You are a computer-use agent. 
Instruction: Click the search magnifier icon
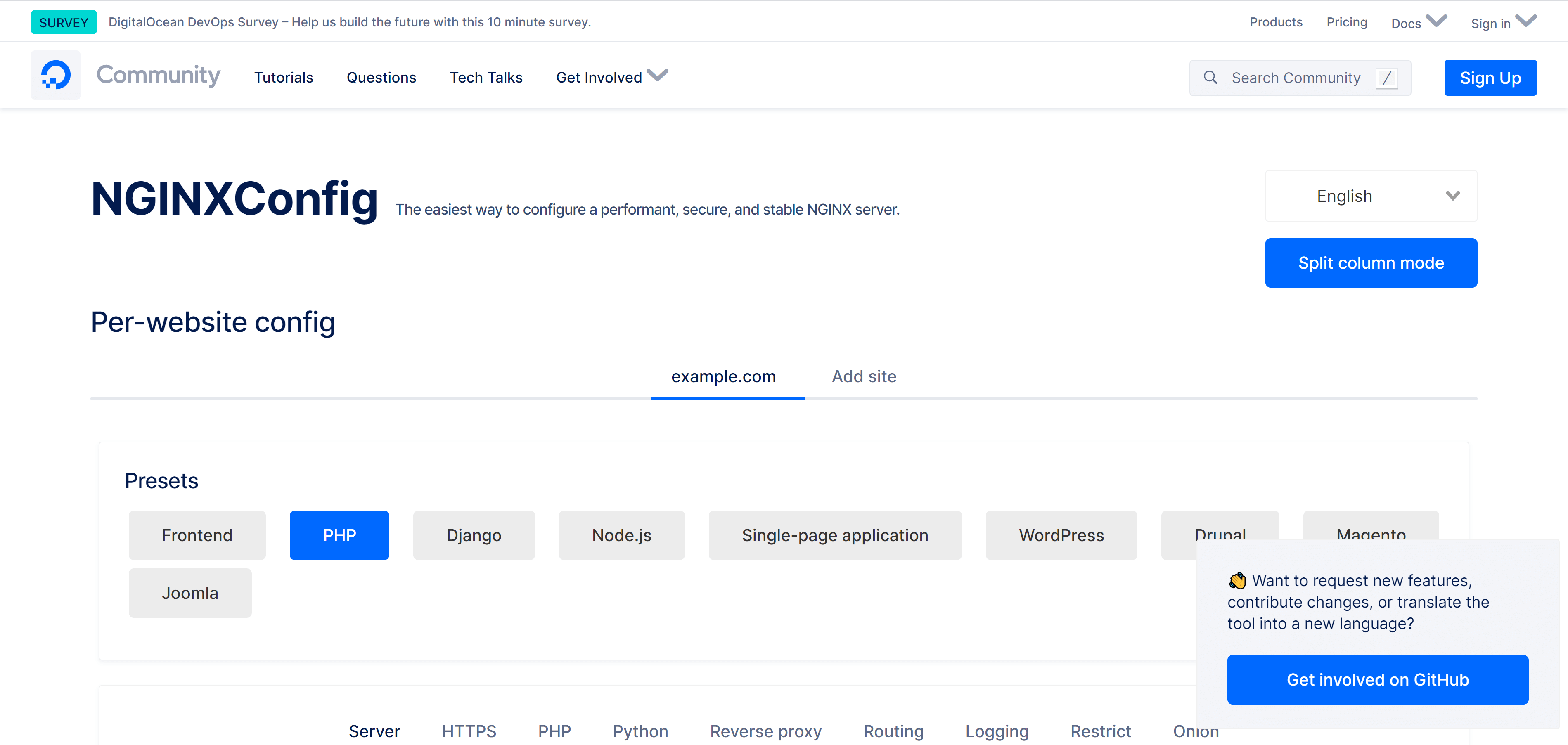pyautogui.click(x=1210, y=77)
